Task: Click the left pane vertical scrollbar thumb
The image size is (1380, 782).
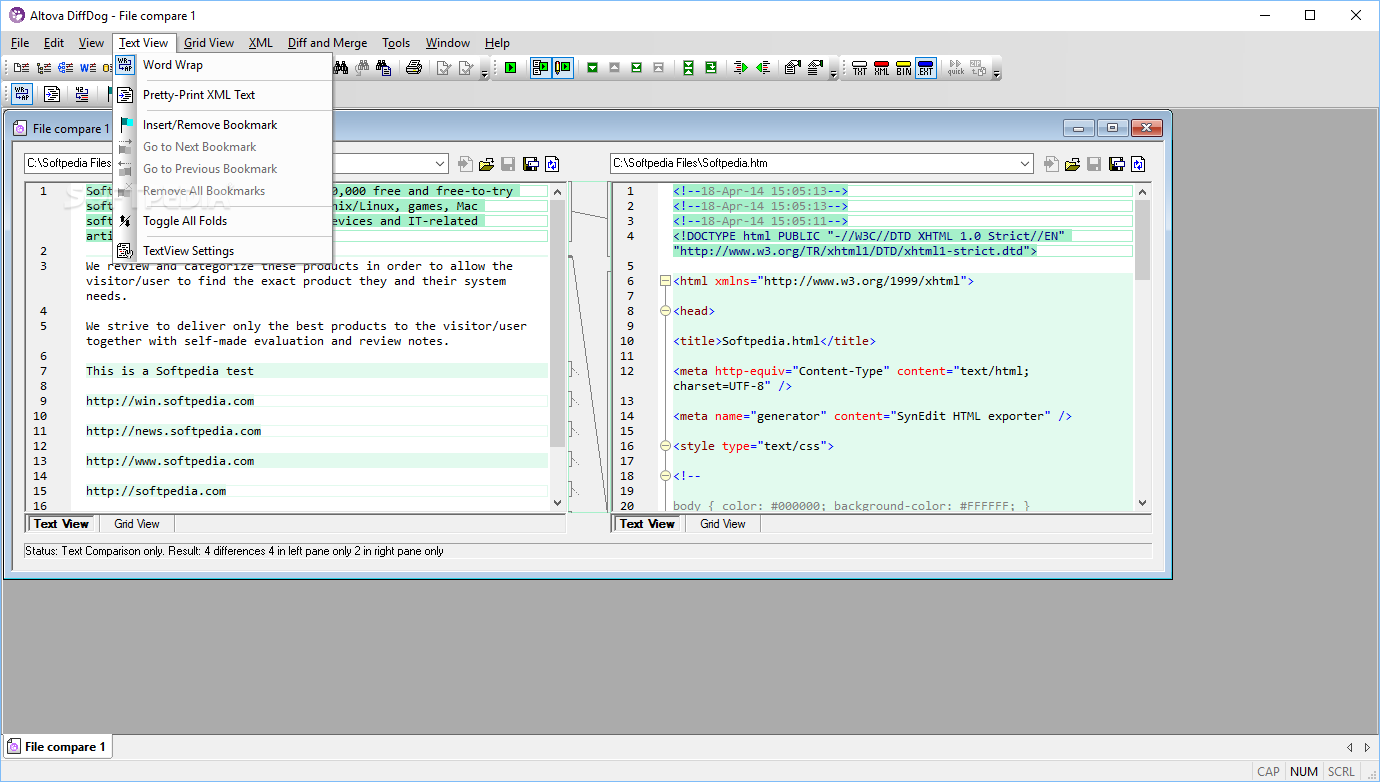Action: [558, 322]
